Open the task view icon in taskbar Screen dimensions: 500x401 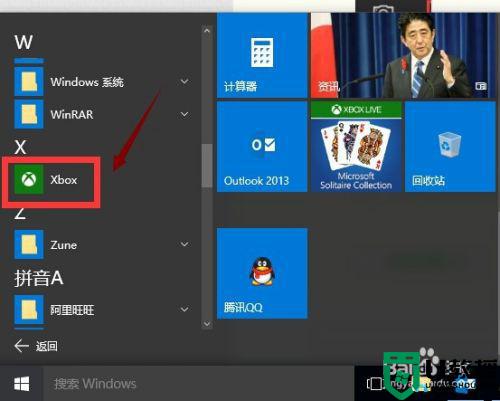pos(375,384)
